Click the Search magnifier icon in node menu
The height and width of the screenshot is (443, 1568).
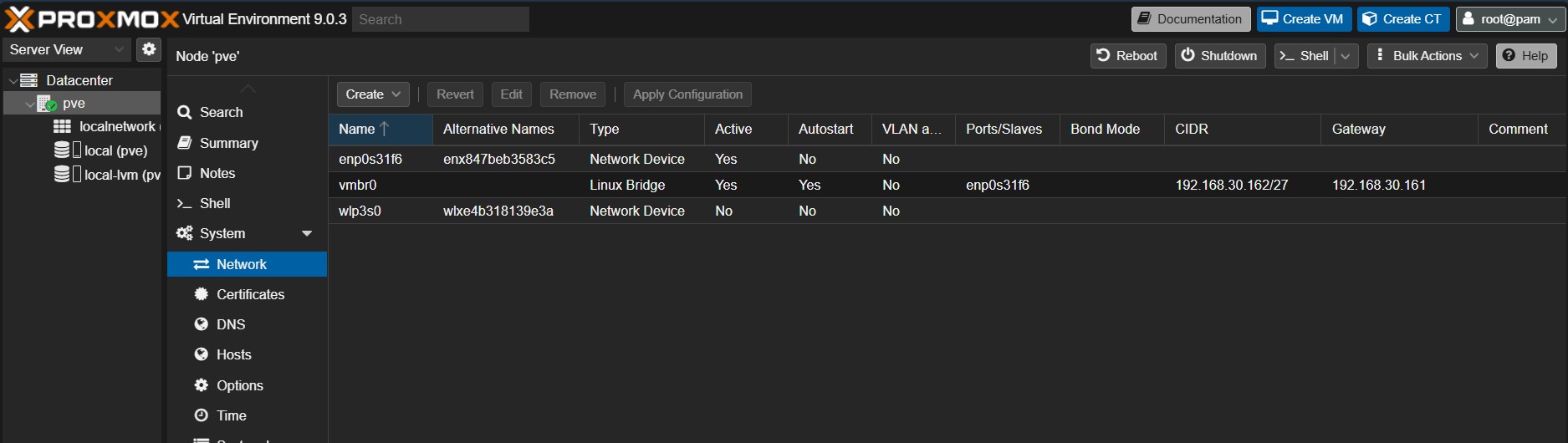click(x=185, y=112)
